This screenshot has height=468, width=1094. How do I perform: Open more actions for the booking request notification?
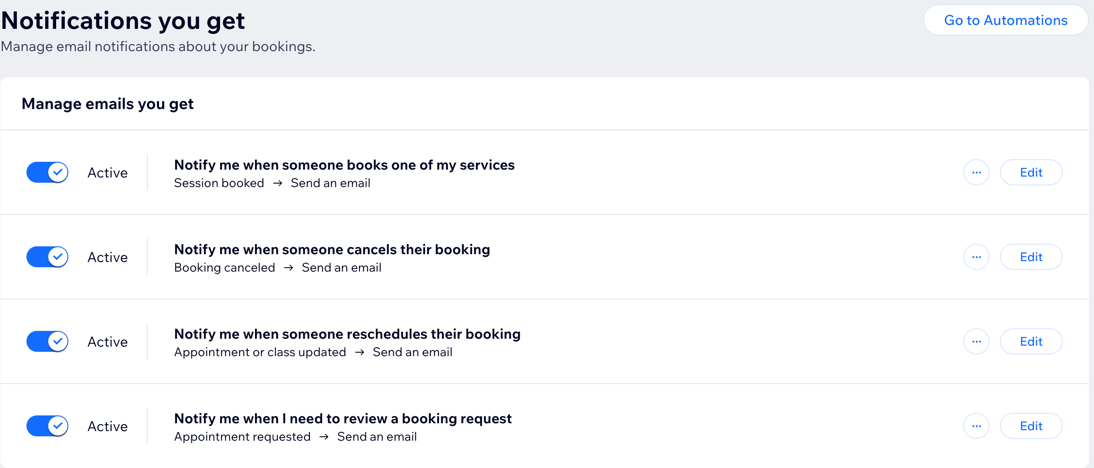point(976,426)
